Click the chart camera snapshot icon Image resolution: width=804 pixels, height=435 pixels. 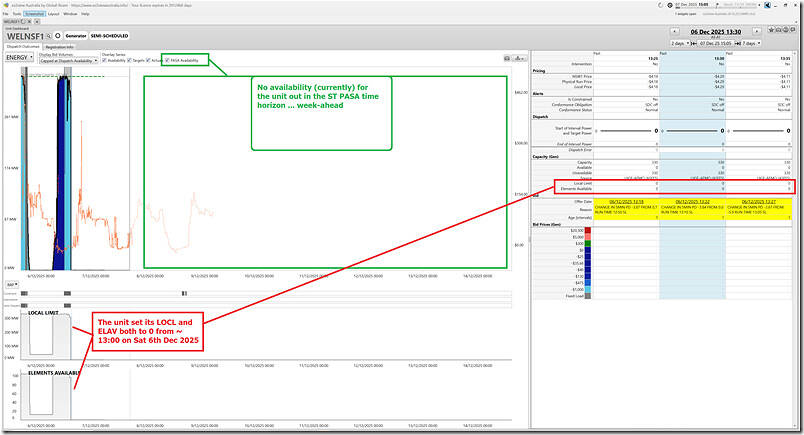[507, 58]
